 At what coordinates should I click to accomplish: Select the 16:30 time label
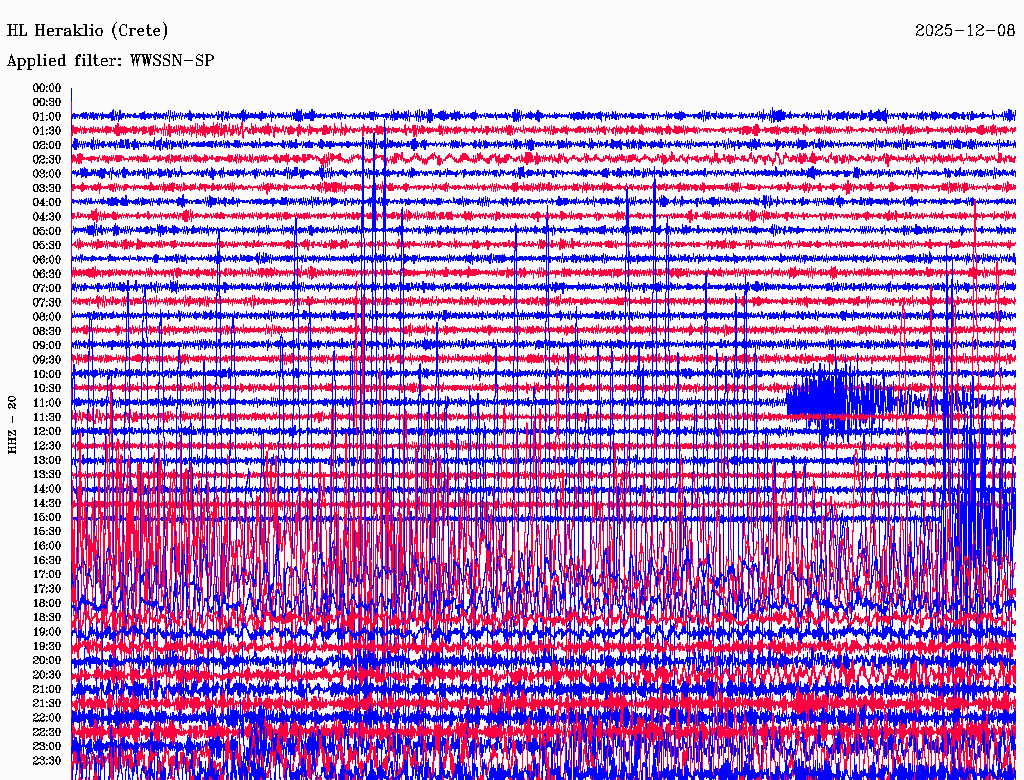(x=47, y=561)
